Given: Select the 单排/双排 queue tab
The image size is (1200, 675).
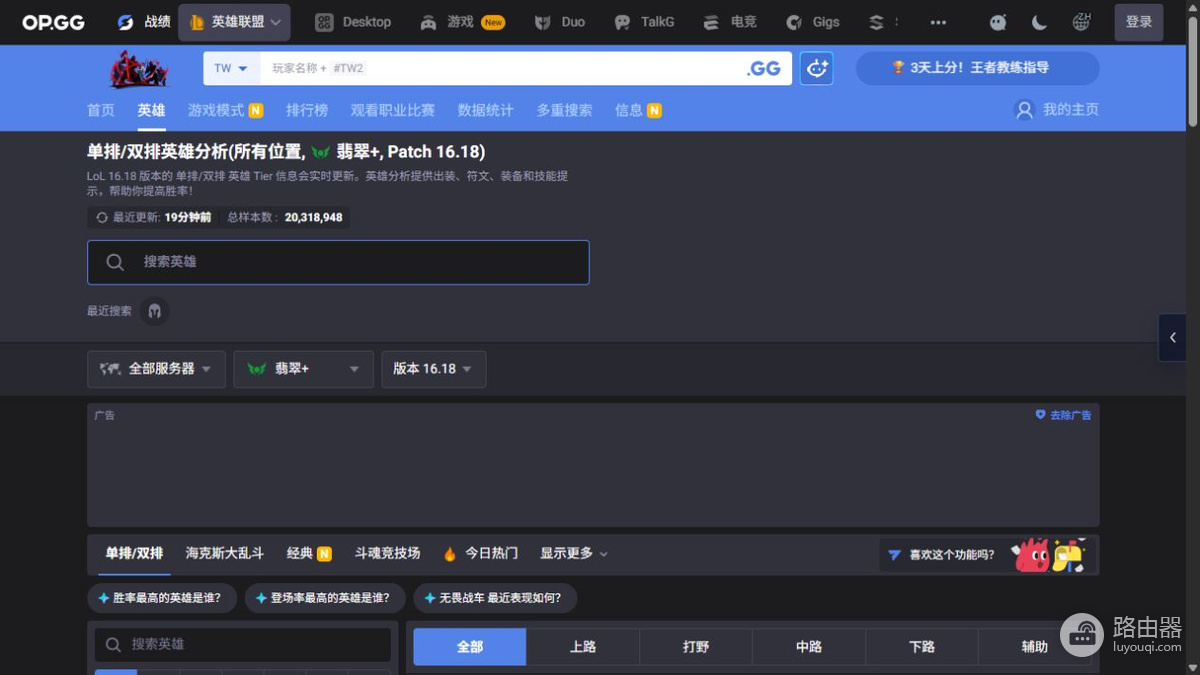Looking at the screenshot, I should 134,553.
